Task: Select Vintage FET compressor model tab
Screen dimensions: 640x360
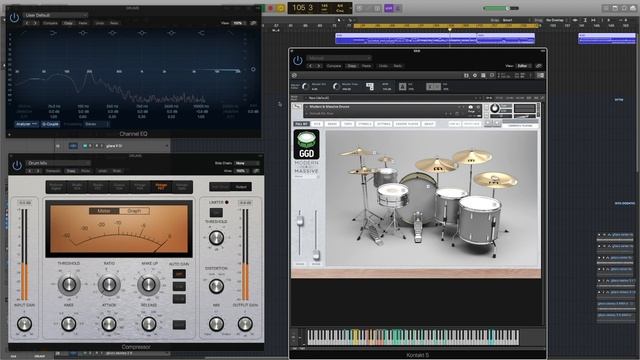Action: tap(161, 187)
